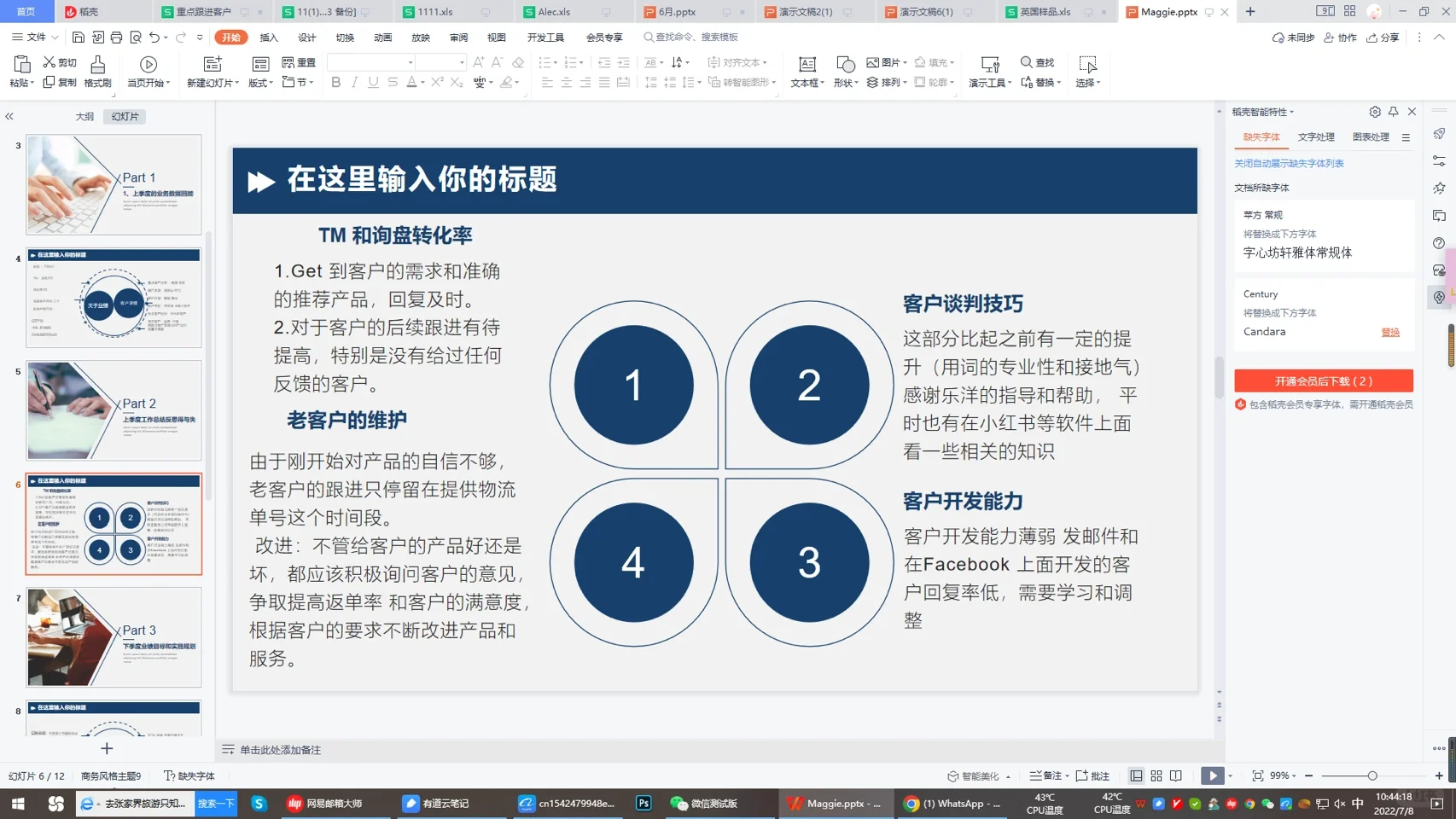Click the Select (选择) cursor icon
Screen dimensions: 1456x819
(x=1087, y=65)
